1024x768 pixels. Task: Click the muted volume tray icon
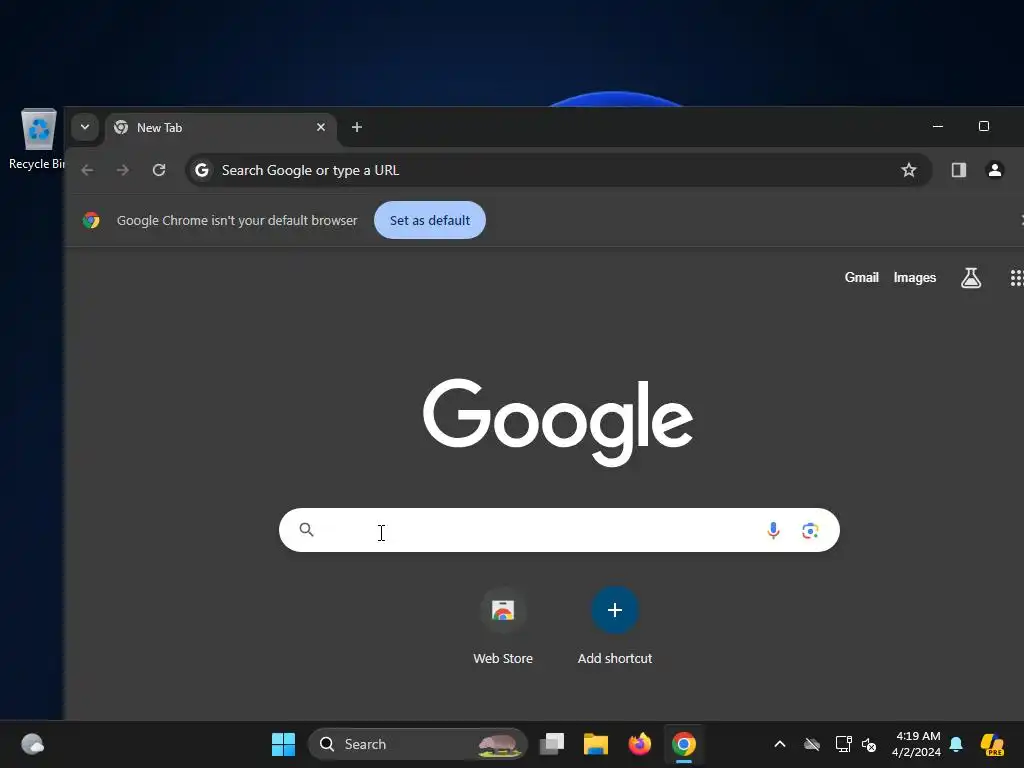click(869, 744)
